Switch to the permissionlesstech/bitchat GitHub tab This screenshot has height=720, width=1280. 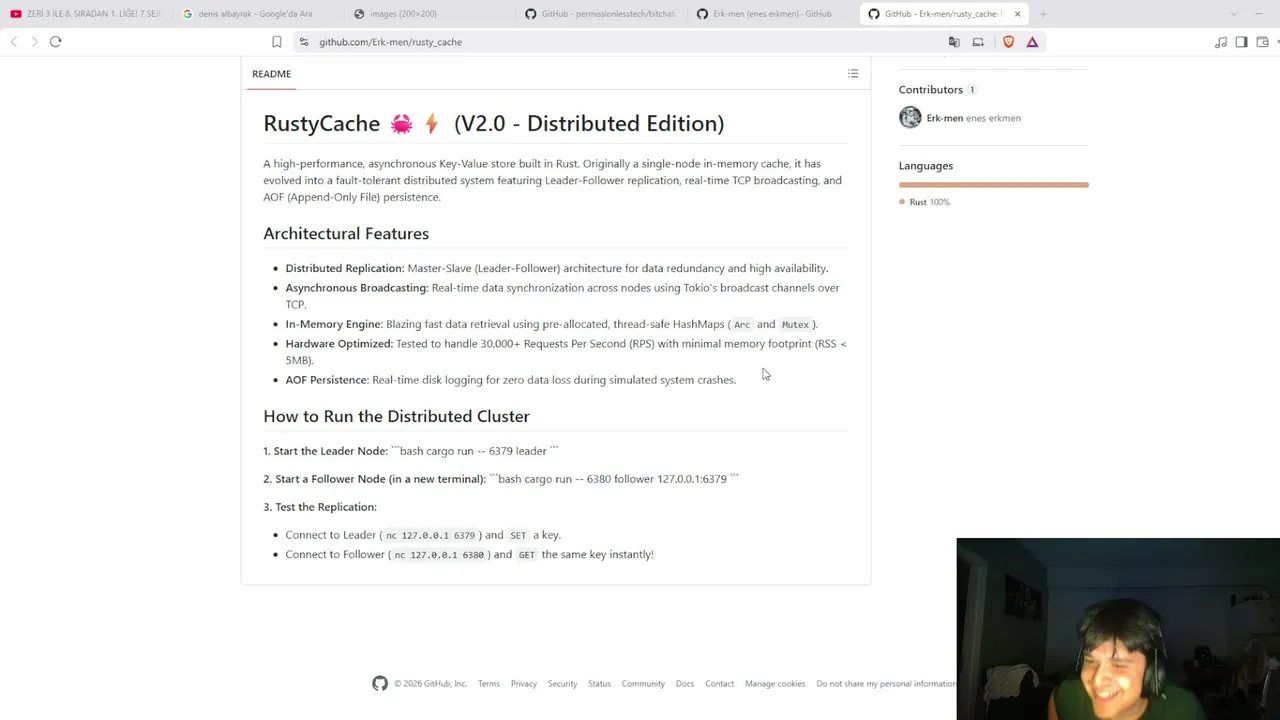599,14
